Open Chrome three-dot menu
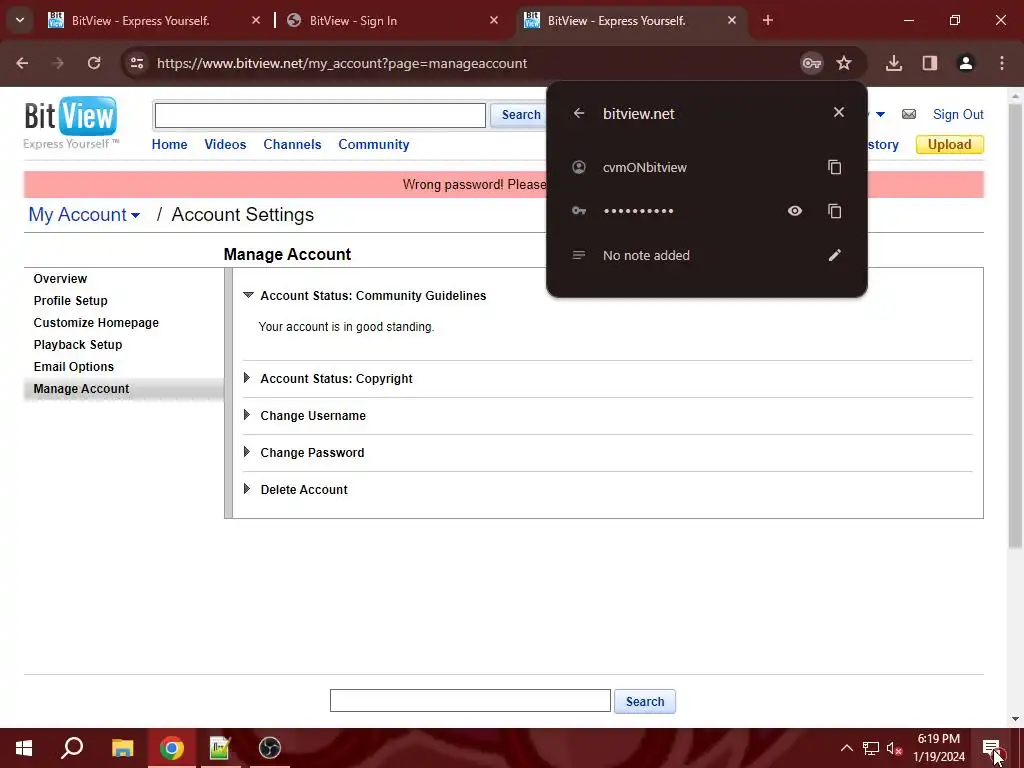The height and width of the screenshot is (768, 1024). pyautogui.click(x=1002, y=63)
